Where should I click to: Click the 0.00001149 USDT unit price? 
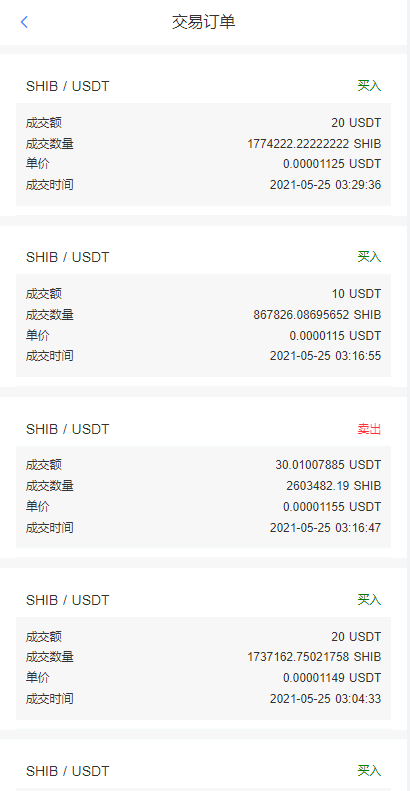(332, 677)
